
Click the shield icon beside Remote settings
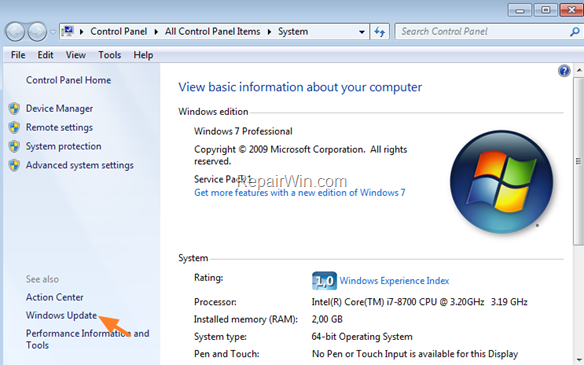(x=14, y=127)
